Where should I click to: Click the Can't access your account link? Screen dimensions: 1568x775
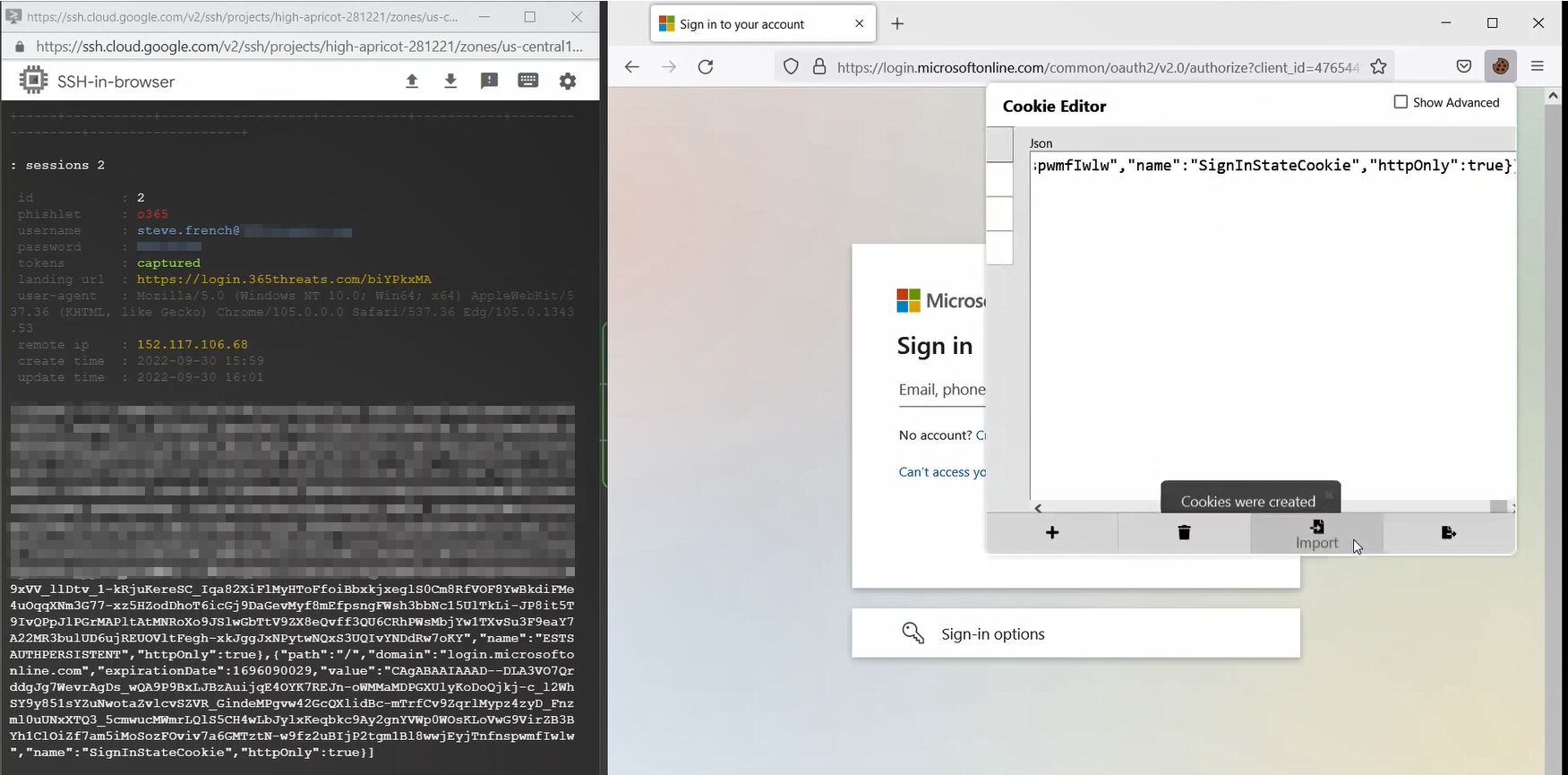tap(942, 472)
